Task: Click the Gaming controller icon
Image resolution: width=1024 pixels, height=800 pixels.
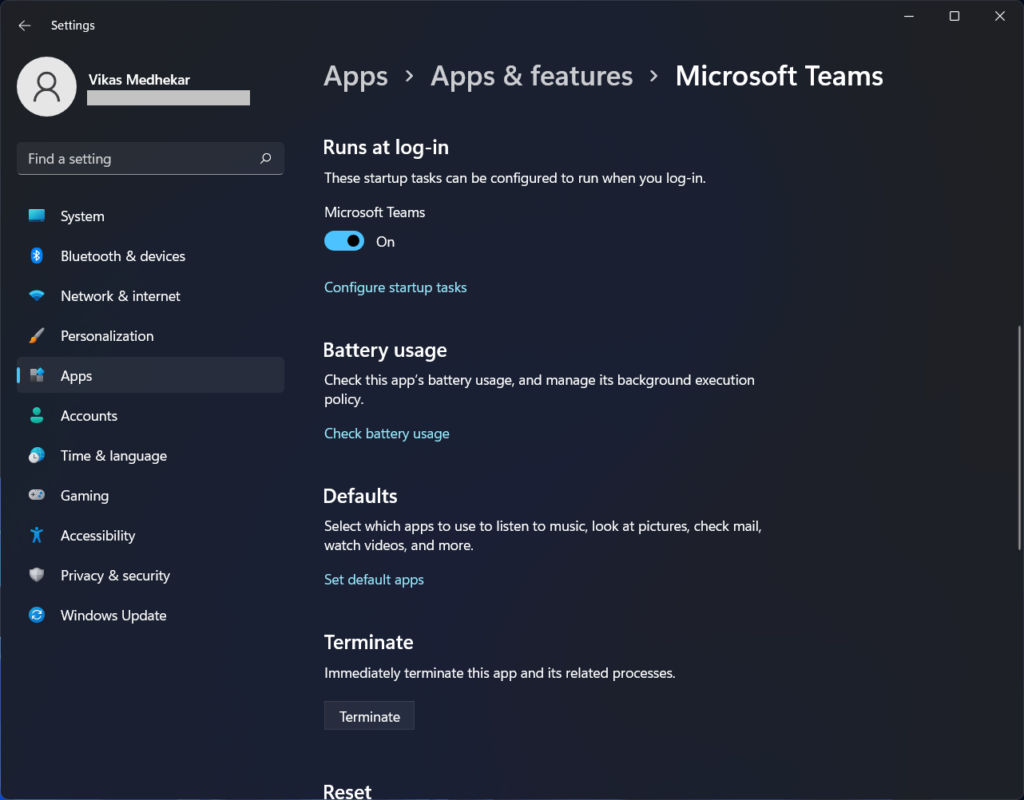Action: [x=37, y=495]
